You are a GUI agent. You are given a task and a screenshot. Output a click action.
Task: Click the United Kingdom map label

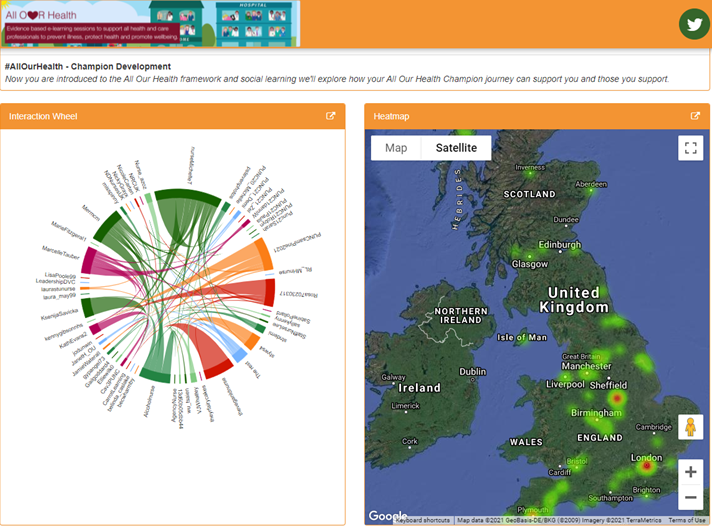point(574,300)
